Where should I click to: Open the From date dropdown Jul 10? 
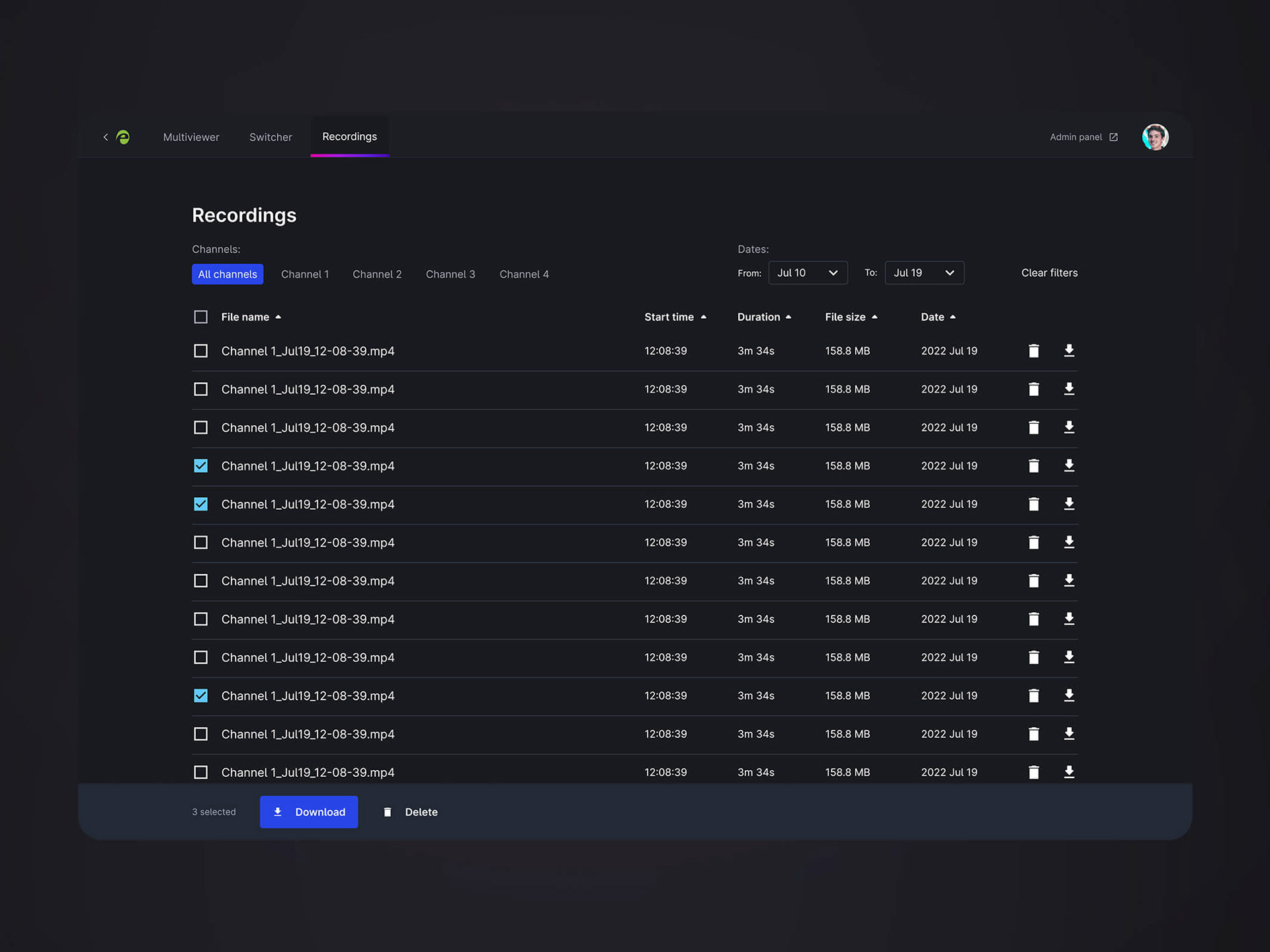[x=808, y=272]
